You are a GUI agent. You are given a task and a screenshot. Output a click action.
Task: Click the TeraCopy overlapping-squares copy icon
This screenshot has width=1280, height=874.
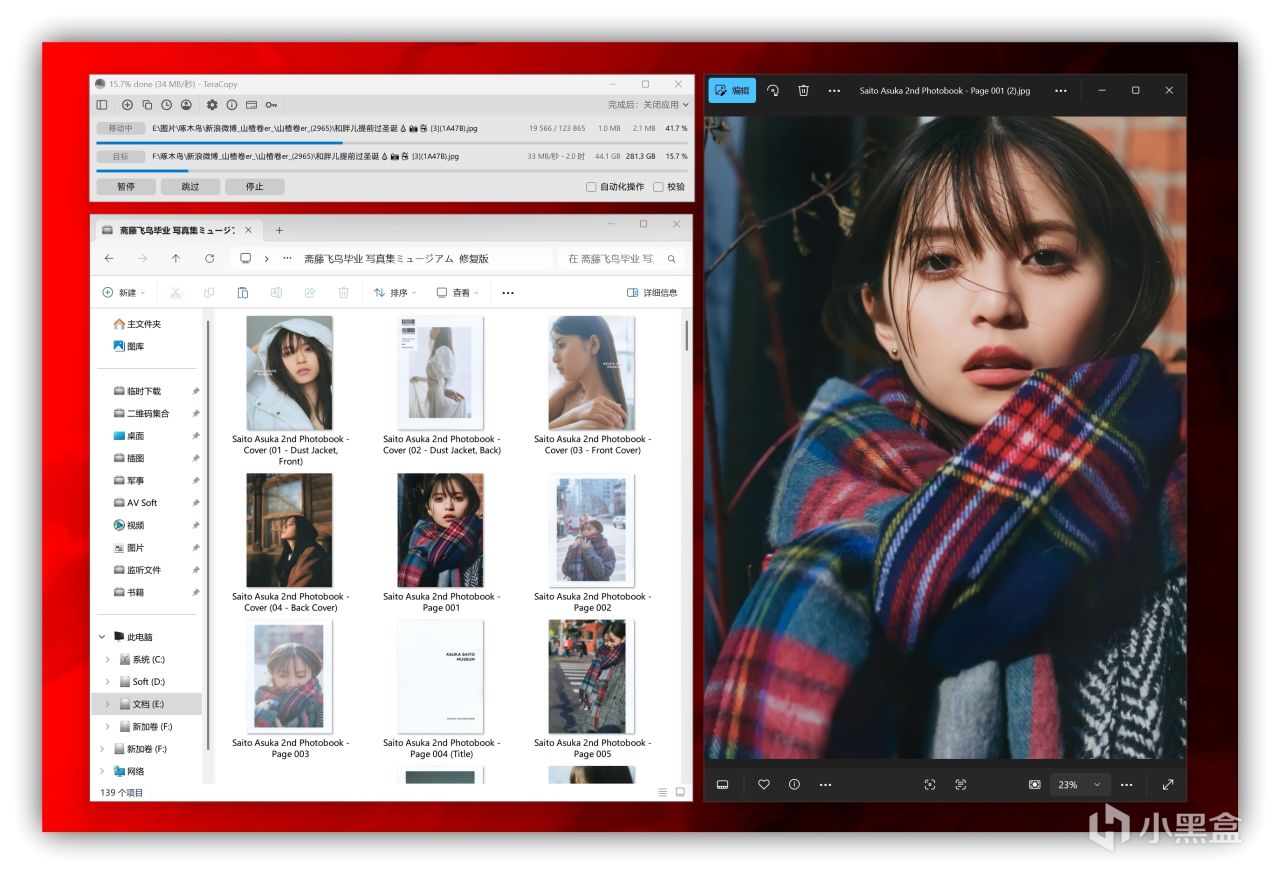pos(147,105)
